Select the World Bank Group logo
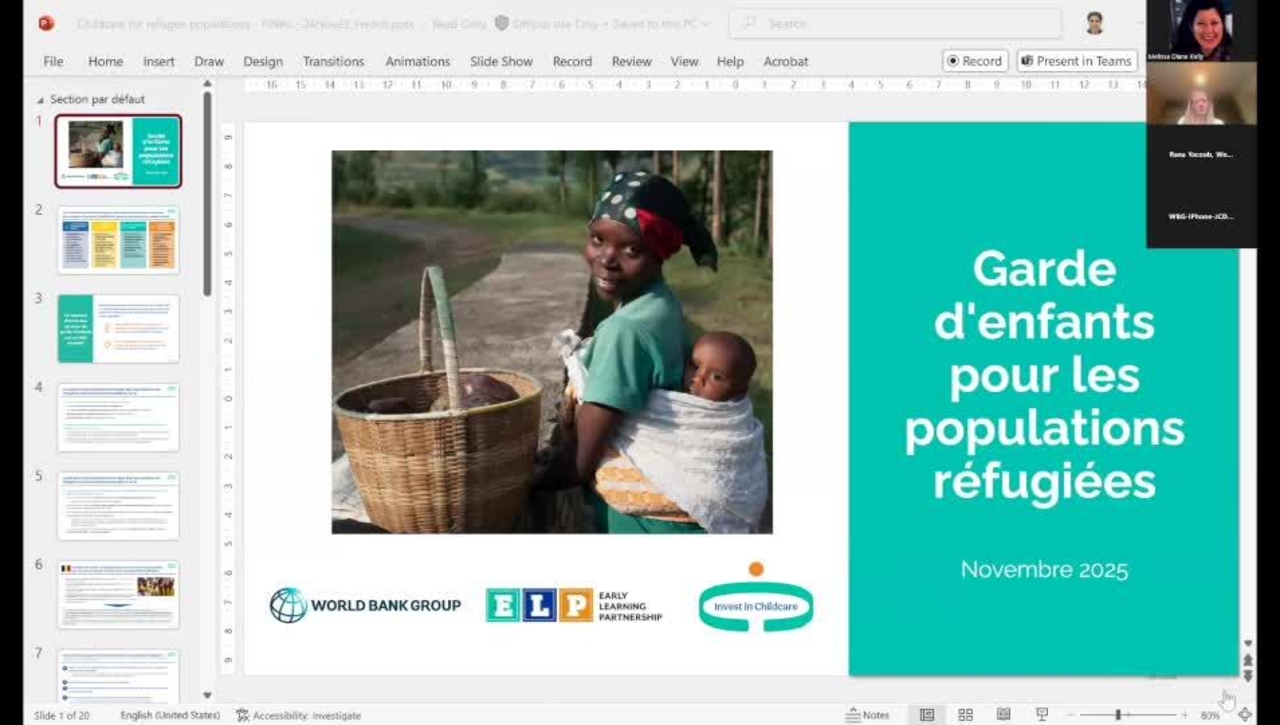1280x725 pixels. 365,605
